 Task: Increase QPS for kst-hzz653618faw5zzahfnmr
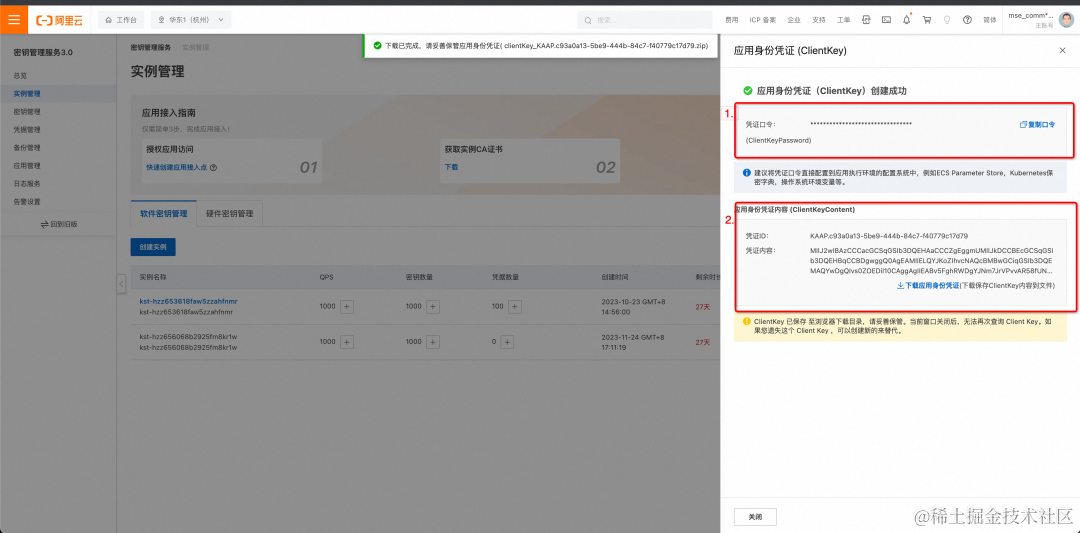click(346, 306)
